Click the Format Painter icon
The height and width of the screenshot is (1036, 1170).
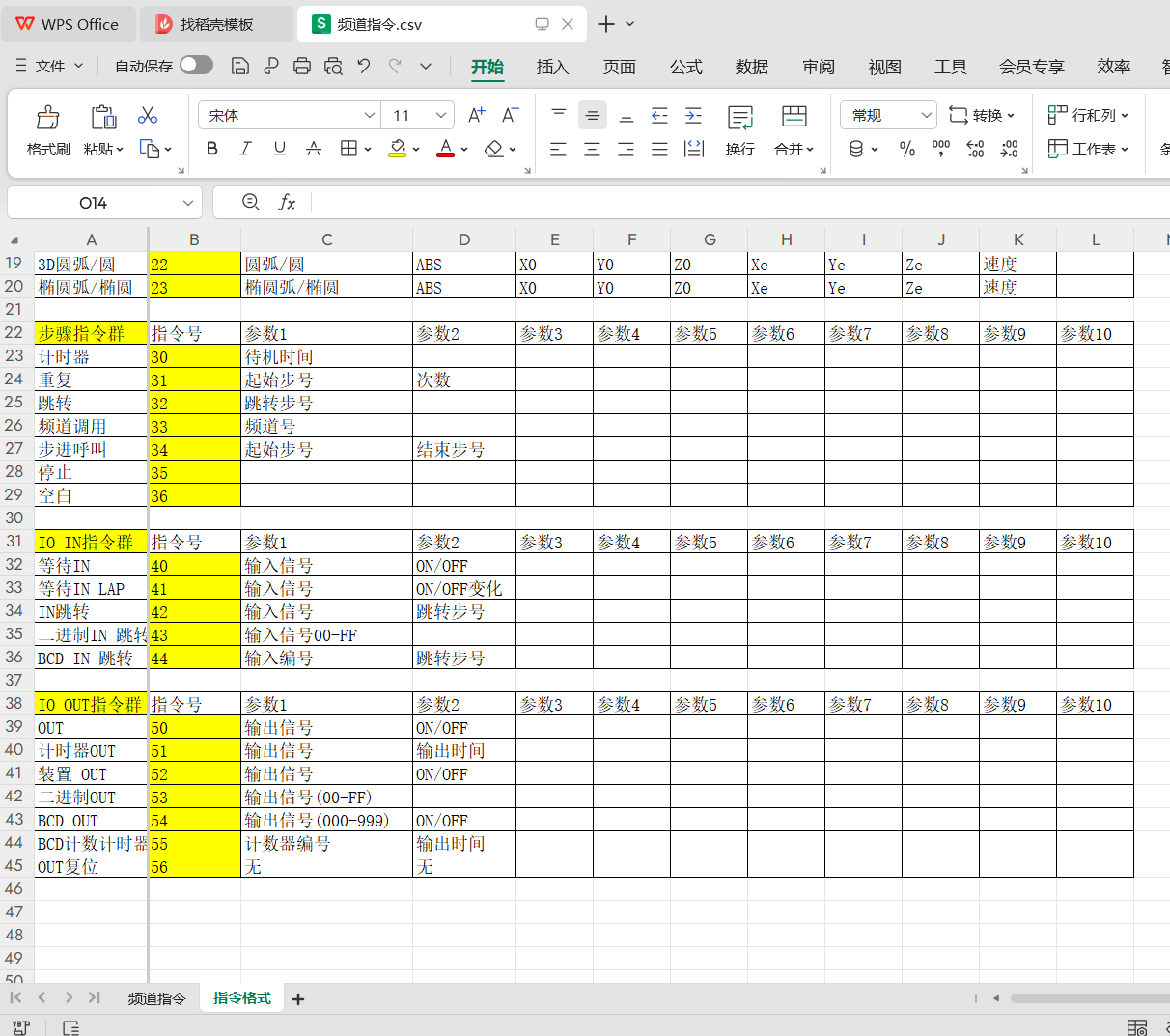[48, 118]
